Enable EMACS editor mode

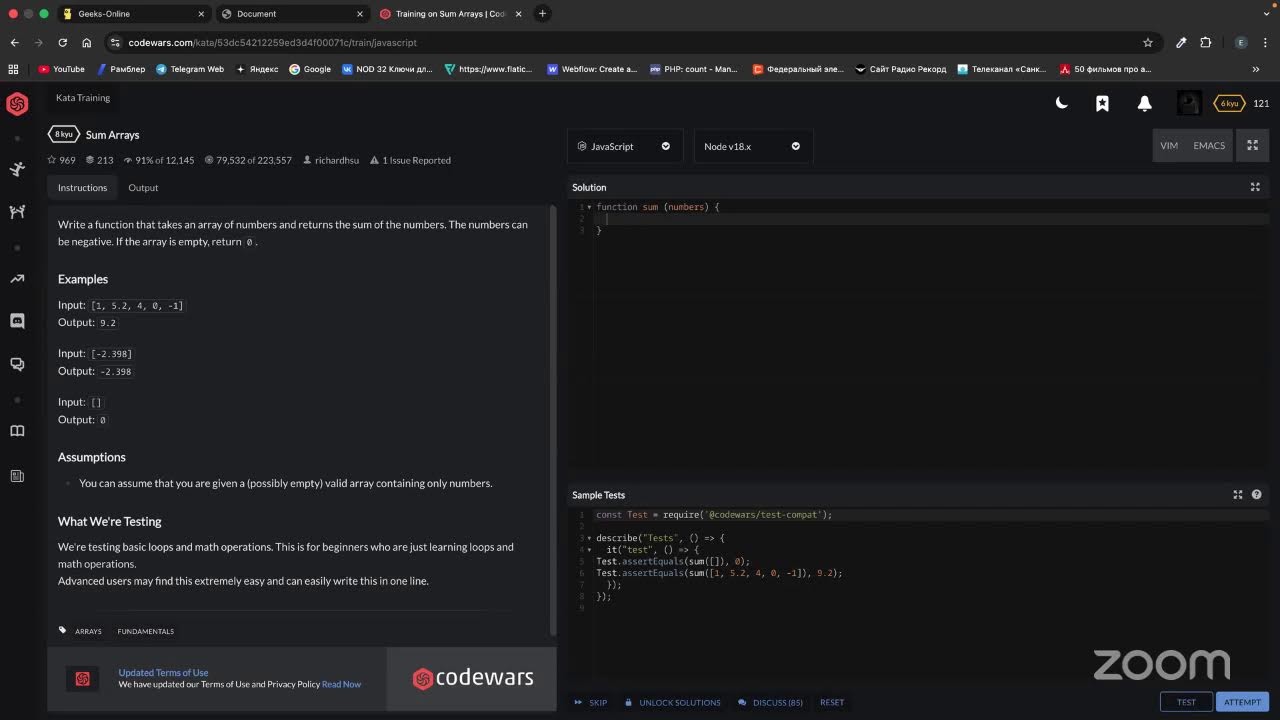pos(1209,145)
